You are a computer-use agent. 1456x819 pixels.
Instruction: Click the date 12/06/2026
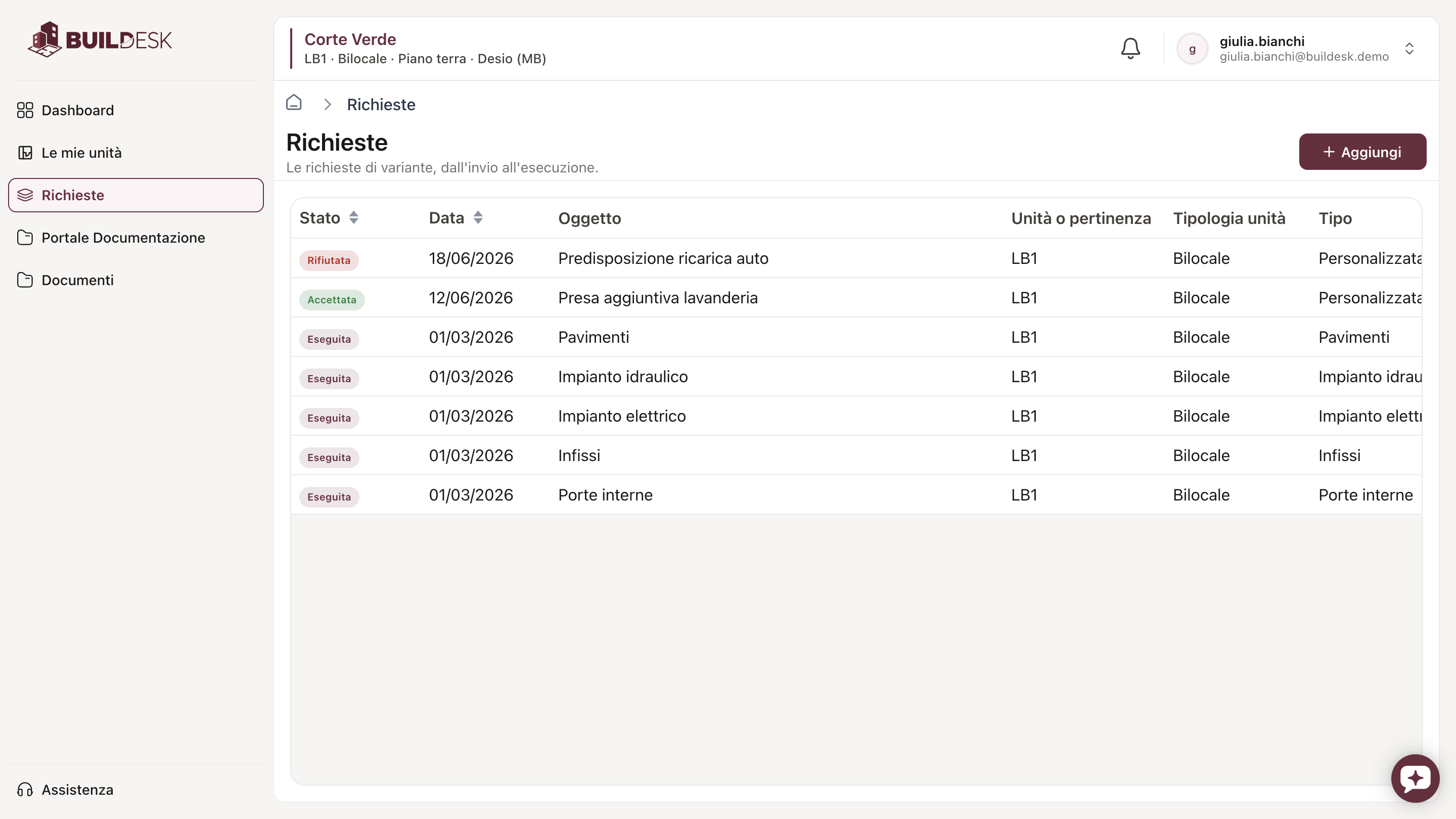click(x=471, y=298)
